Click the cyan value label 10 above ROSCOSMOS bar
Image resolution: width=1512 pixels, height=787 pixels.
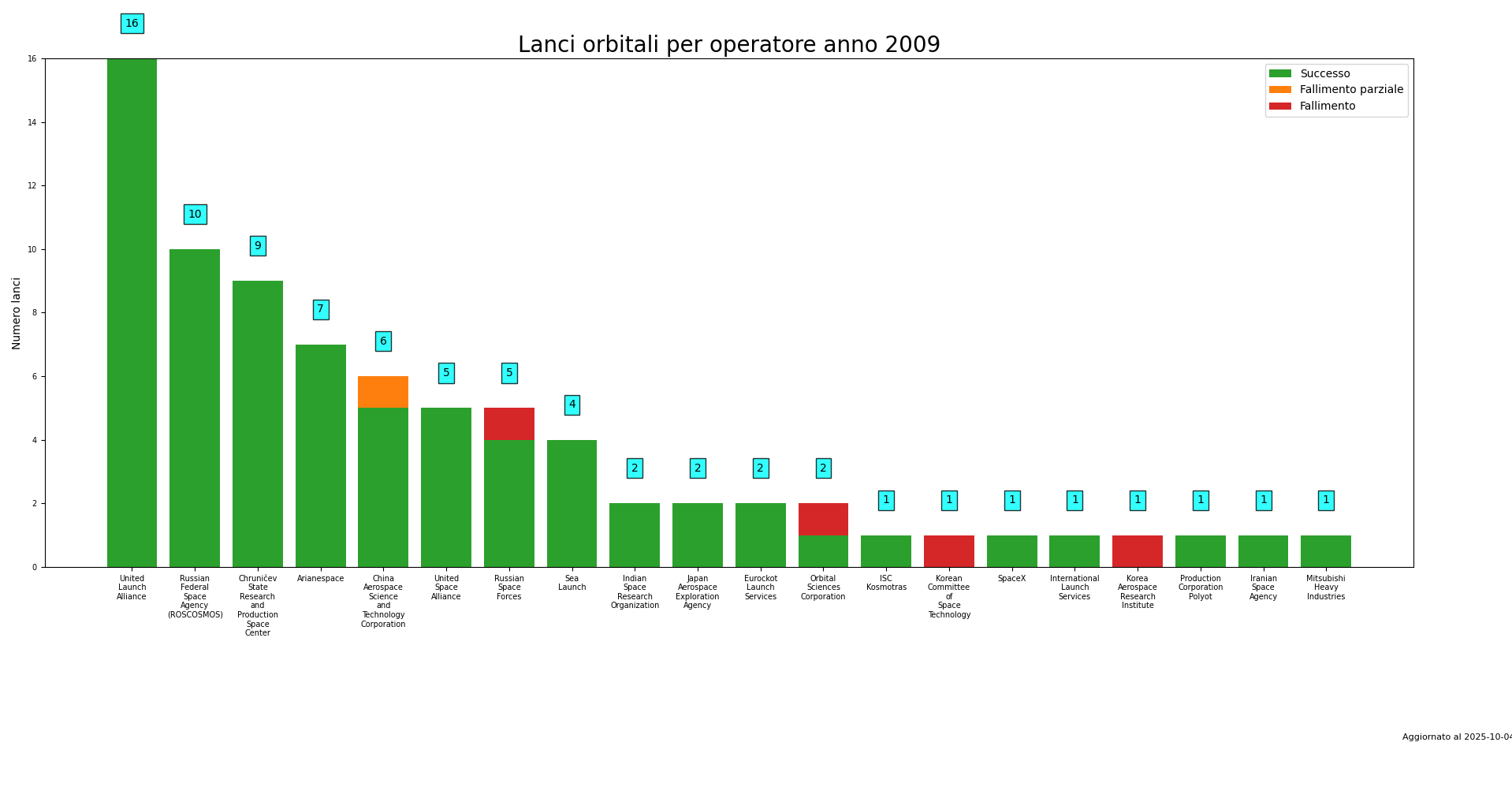pyautogui.click(x=195, y=214)
